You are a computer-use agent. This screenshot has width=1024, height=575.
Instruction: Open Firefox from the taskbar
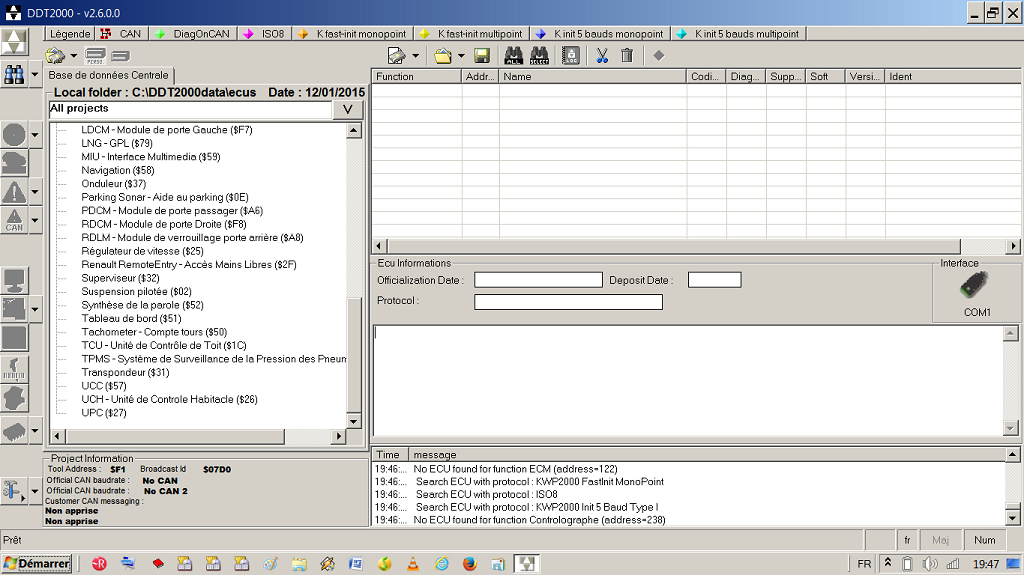[x=470, y=564]
